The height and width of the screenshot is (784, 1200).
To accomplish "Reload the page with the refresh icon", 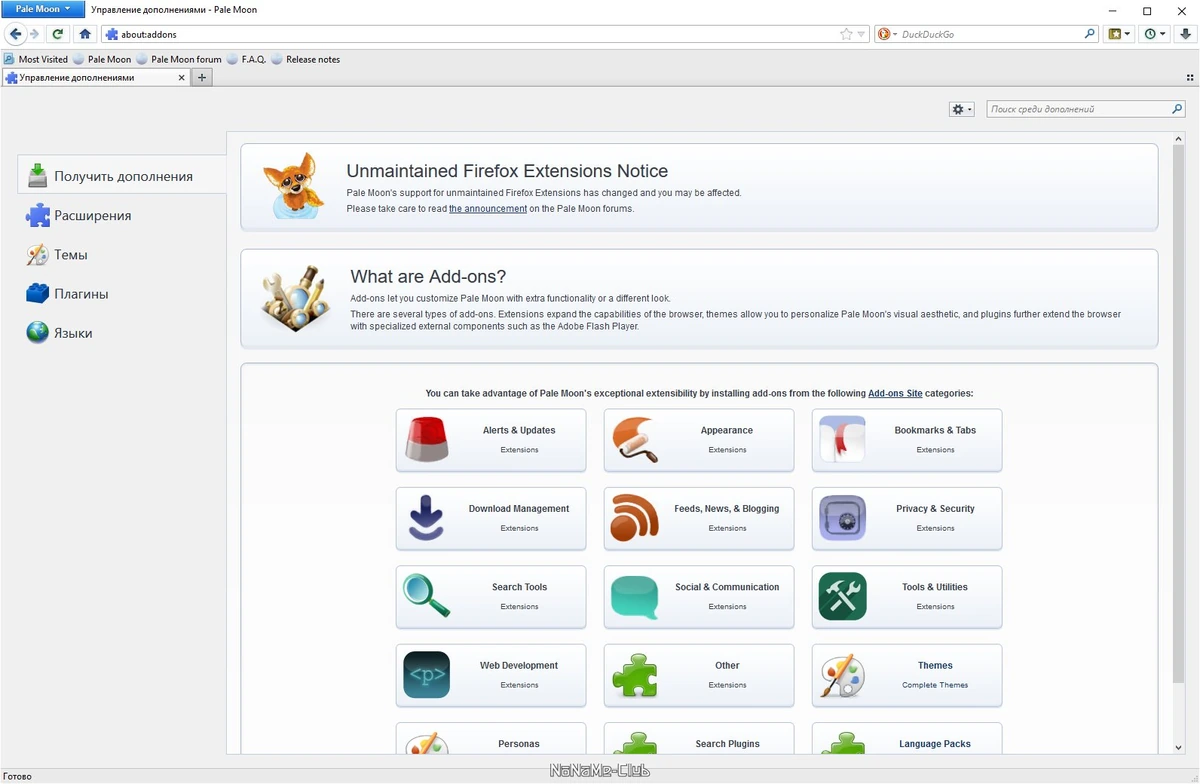I will pos(58,34).
